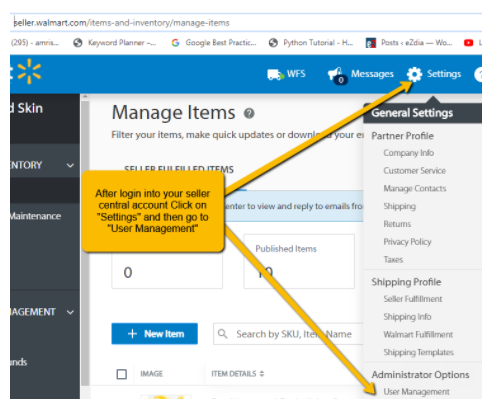484x399 pixels.
Task: Click the browser address bar URL
Action: coord(122,23)
